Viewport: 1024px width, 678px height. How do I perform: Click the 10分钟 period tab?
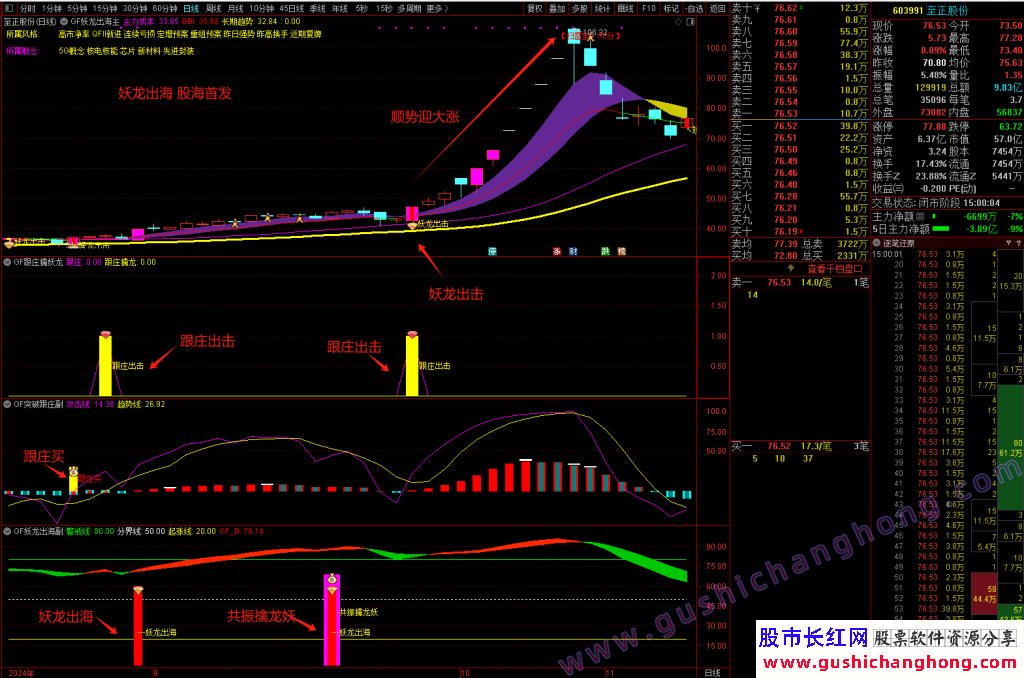click(261, 8)
